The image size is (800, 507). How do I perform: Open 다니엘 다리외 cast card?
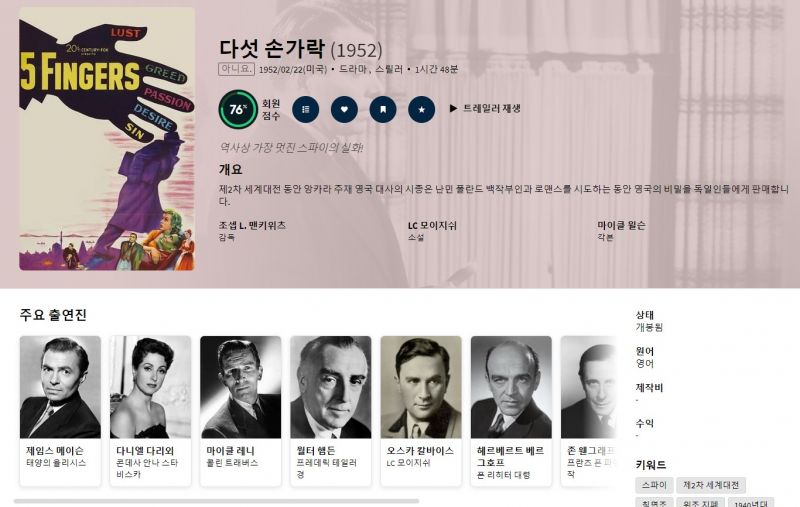[x=151, y=411]
